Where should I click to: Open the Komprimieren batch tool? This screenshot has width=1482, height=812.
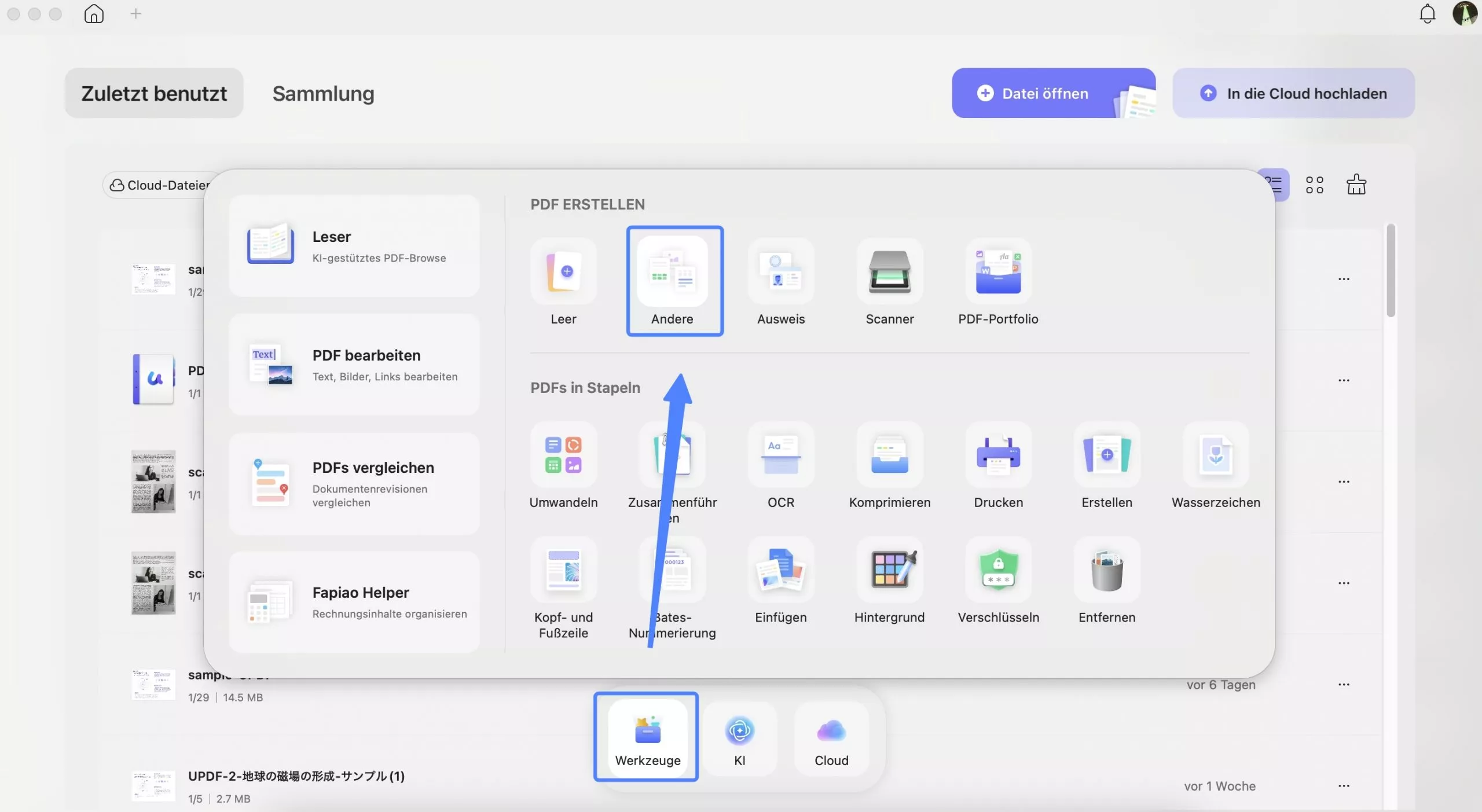click(889, 455)
